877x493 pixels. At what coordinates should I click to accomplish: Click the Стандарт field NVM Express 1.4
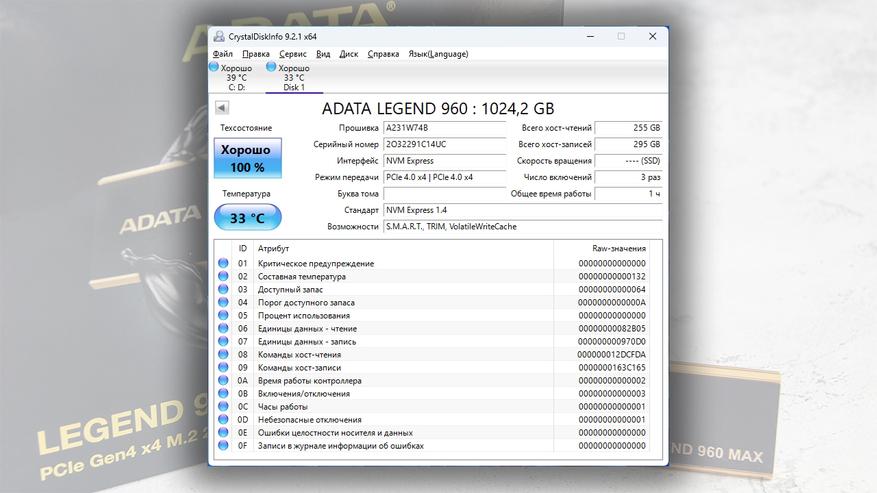(523, 210)
